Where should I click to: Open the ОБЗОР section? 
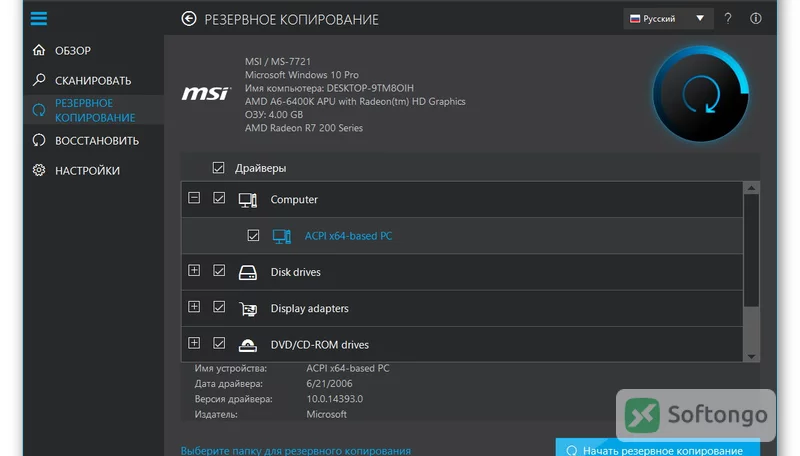click(x=73, y=50)
